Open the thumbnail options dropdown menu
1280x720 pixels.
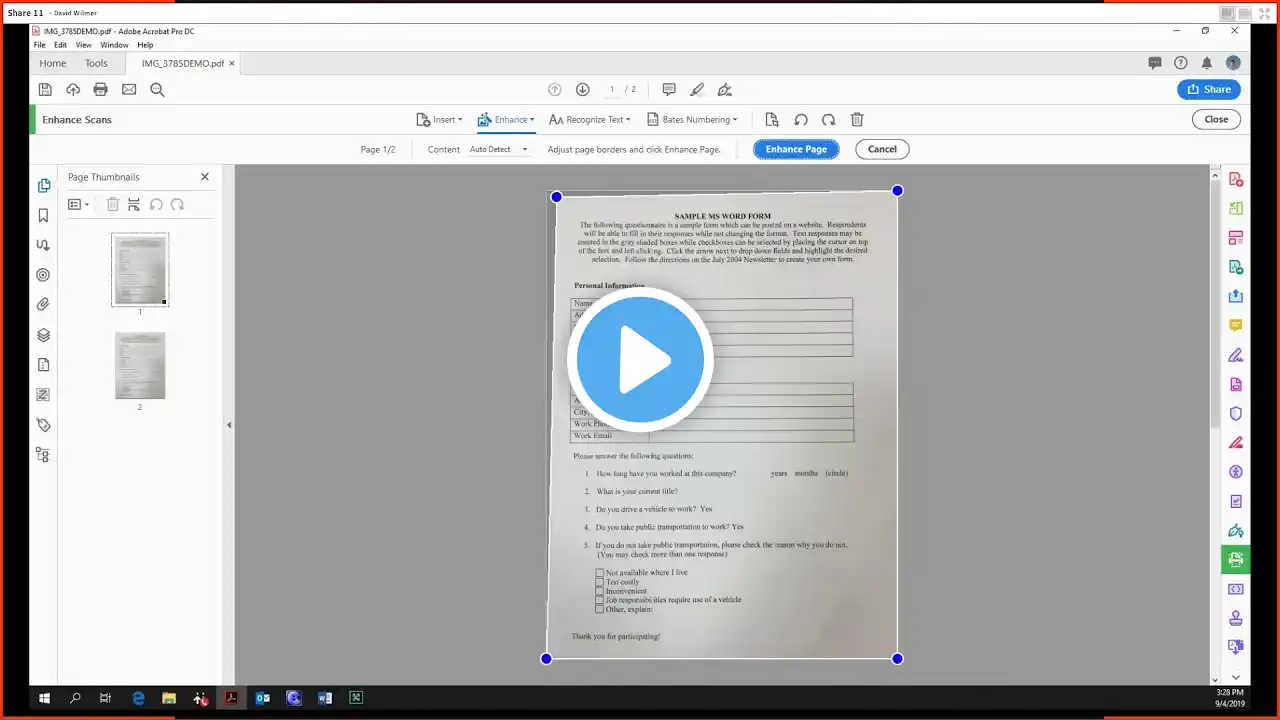78,204
